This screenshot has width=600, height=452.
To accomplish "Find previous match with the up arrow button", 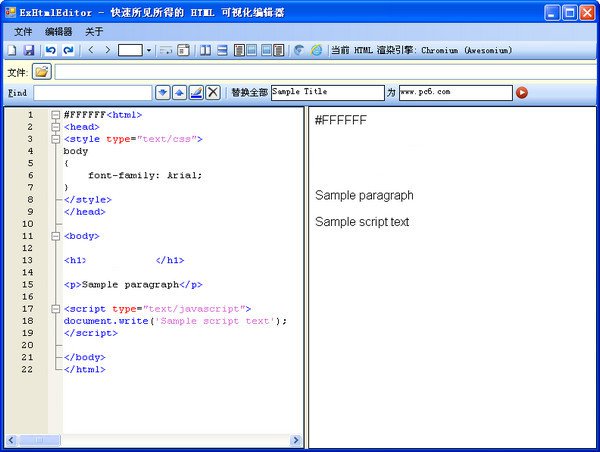I will pyautogui.click(x=179, y=93).
